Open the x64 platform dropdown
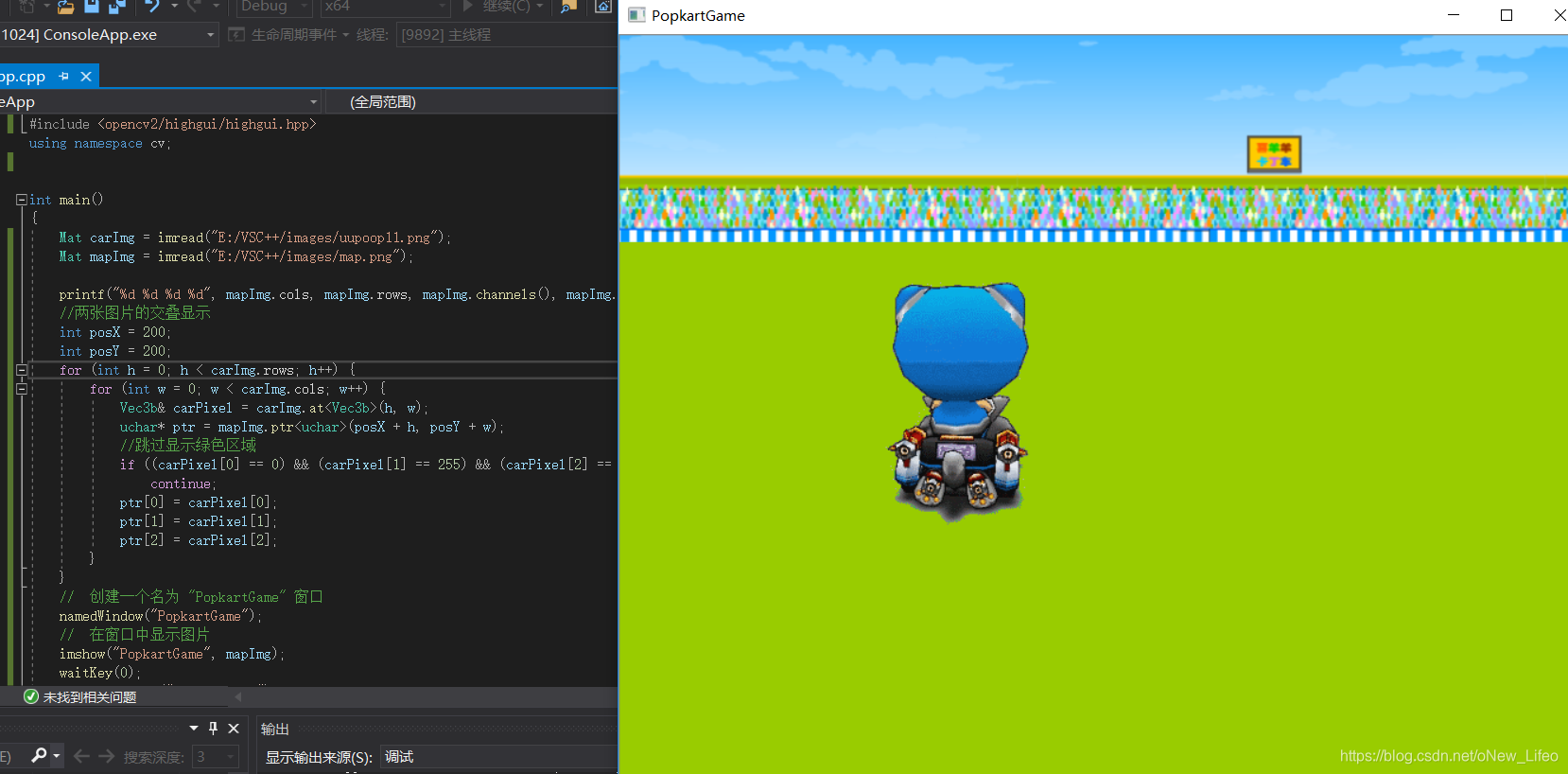This screenshot has height=774, width=1568. click(x=384, y=7)
